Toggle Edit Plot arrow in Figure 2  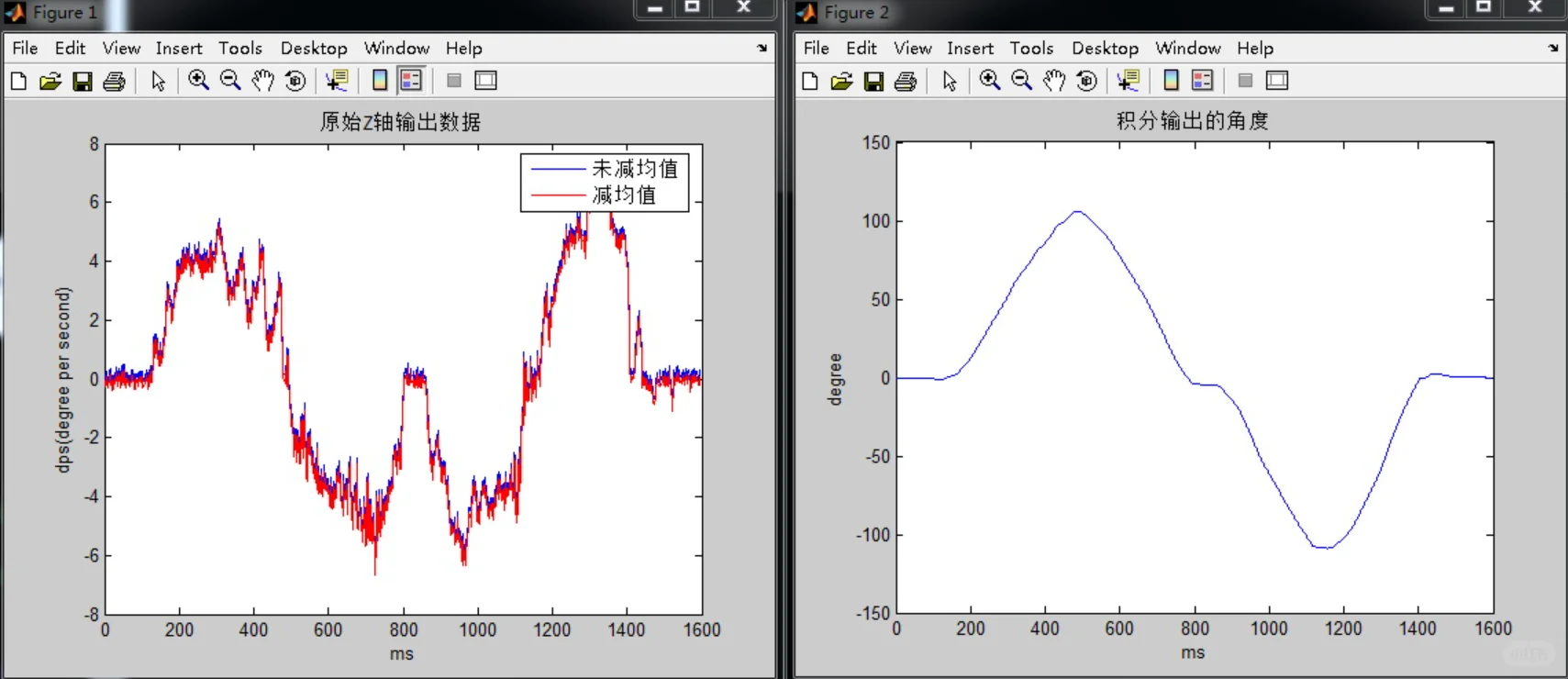[950, 81]
